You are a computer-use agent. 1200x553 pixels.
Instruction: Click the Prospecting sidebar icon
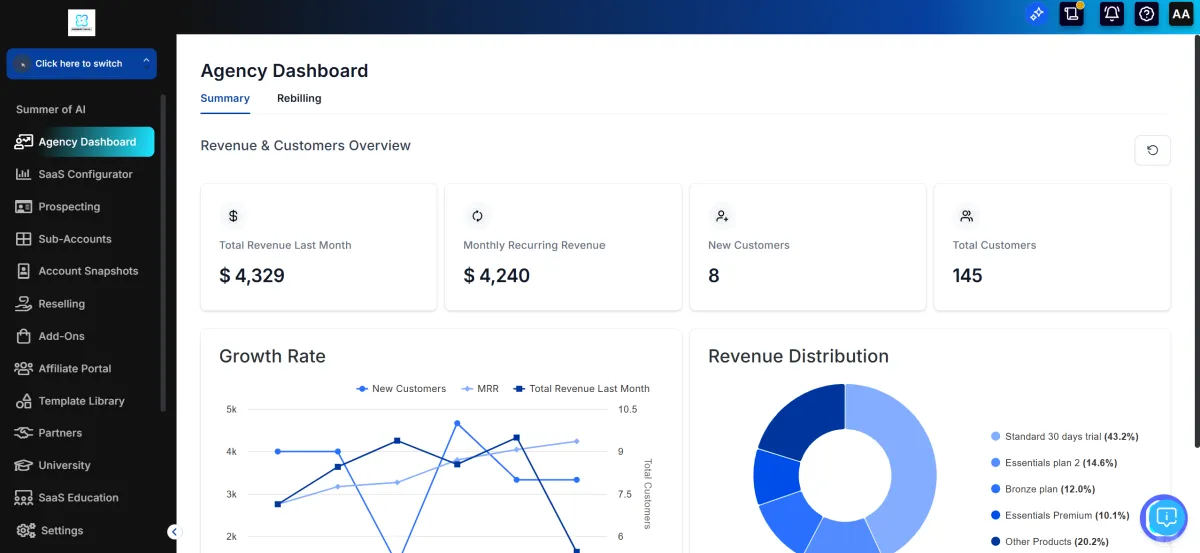[24, 207]
